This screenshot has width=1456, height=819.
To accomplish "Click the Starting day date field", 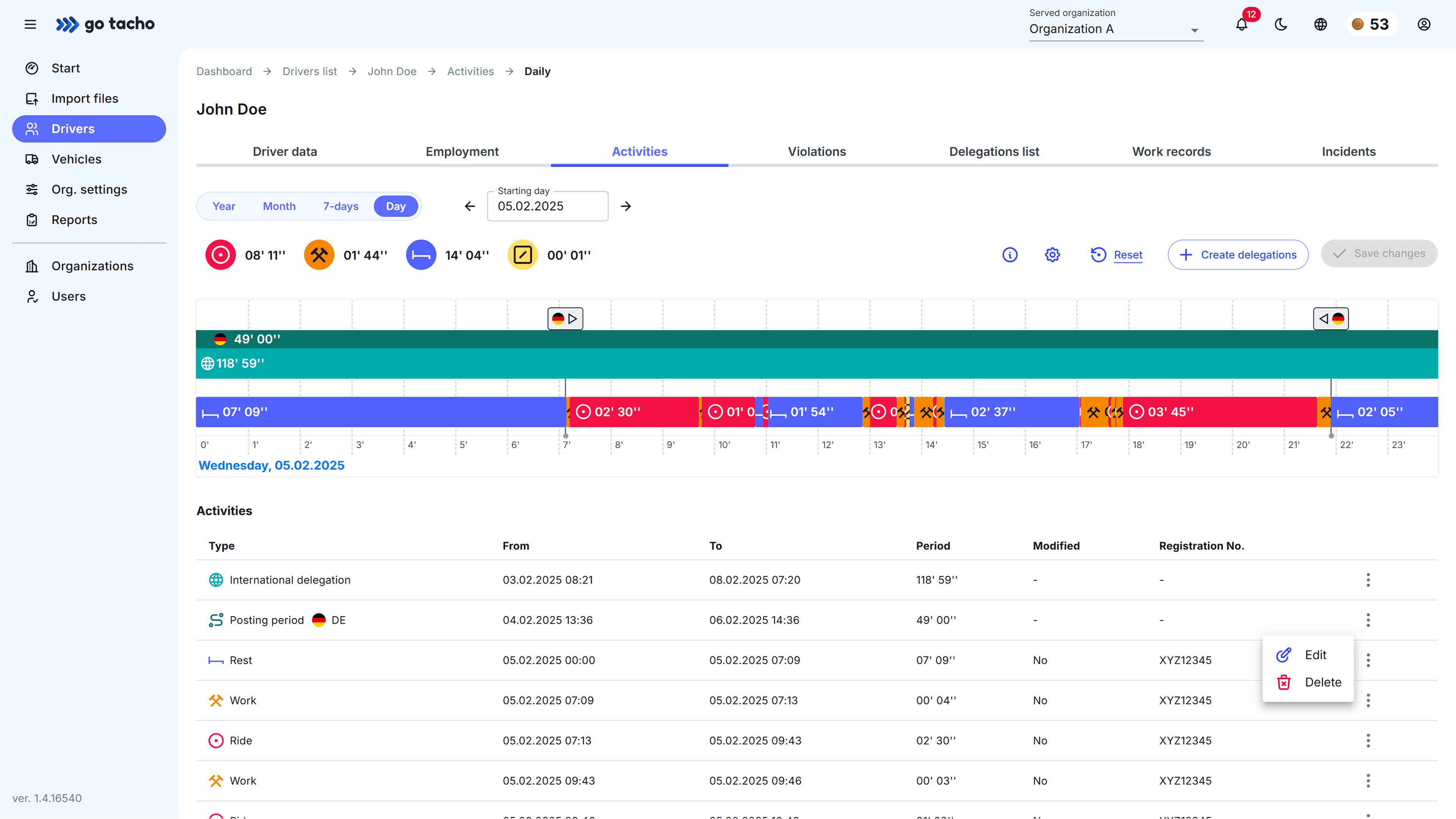I will (546, 206).
